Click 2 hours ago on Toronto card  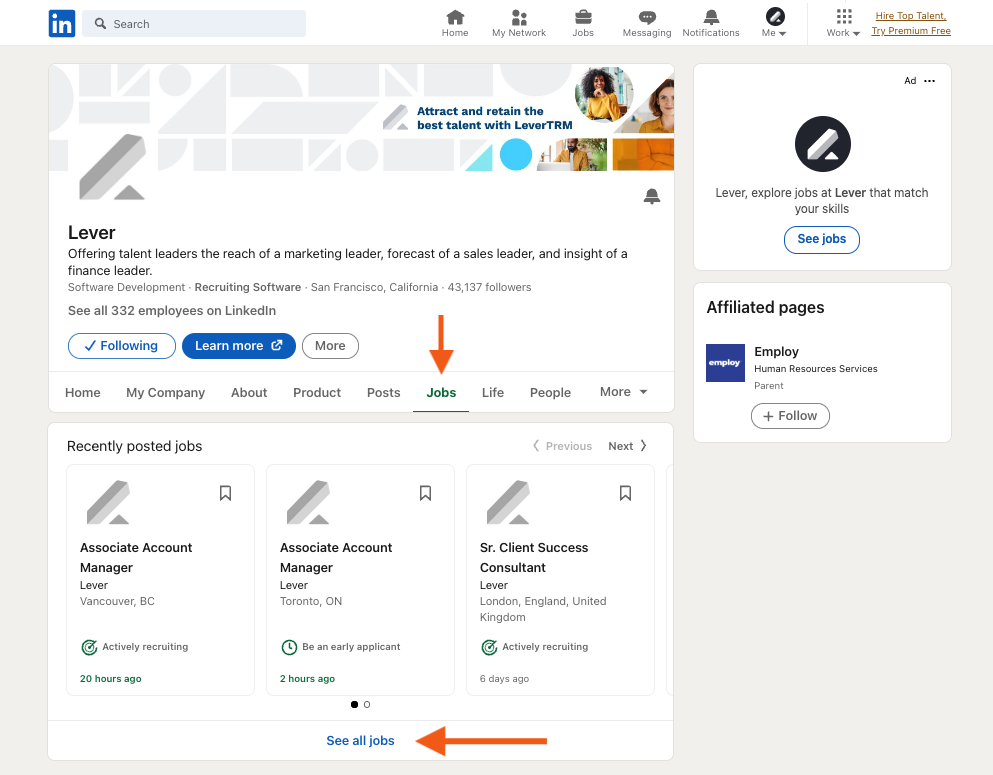coord(307,679)
